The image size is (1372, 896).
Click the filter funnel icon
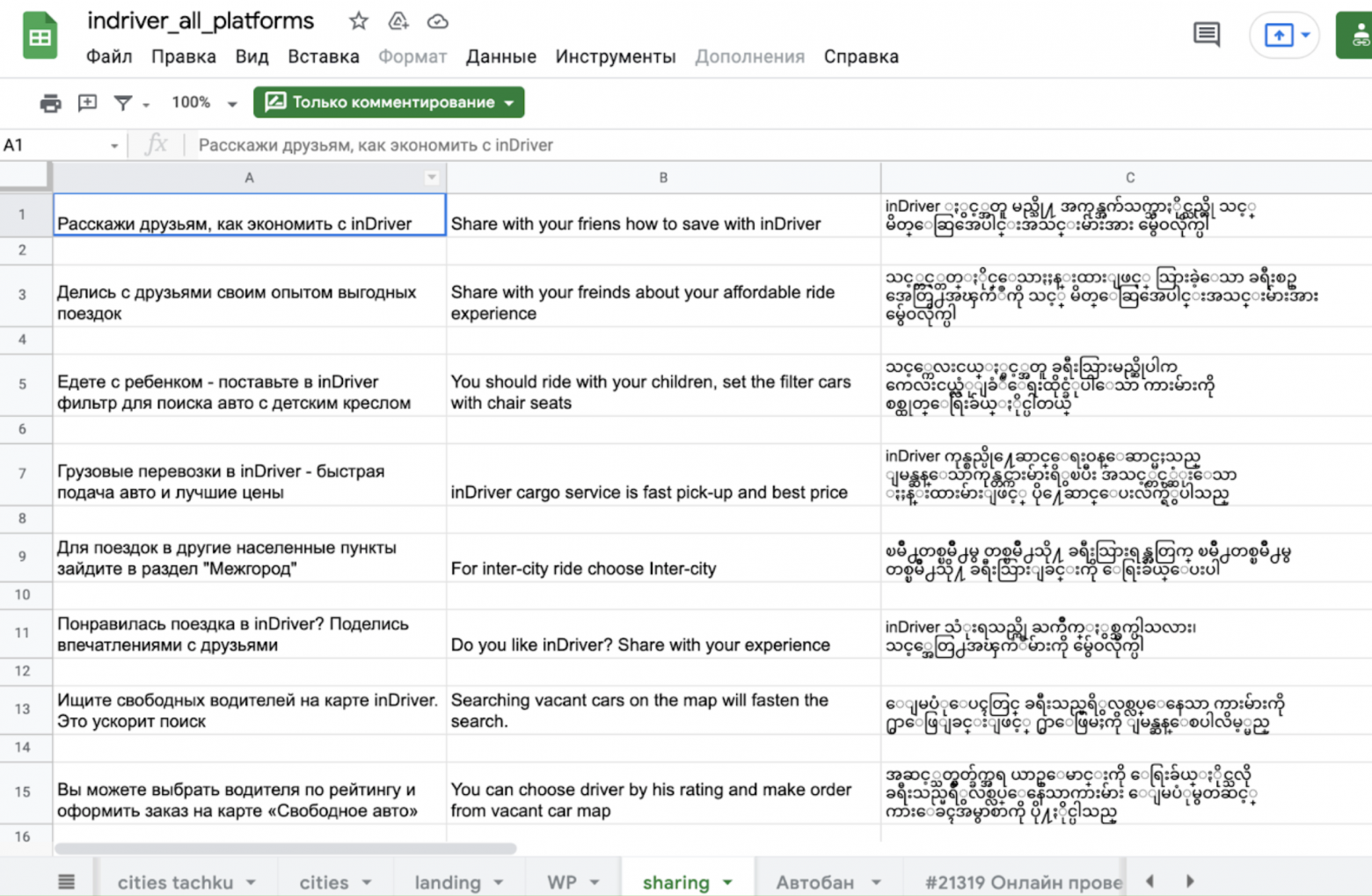pos(123,103)
